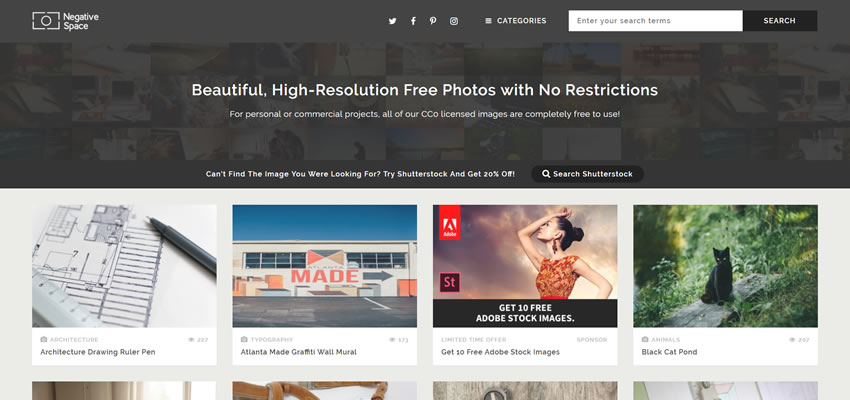
Task: Open Atlanta Made Graffiti Wall Mural link
Action: (299, 352)
